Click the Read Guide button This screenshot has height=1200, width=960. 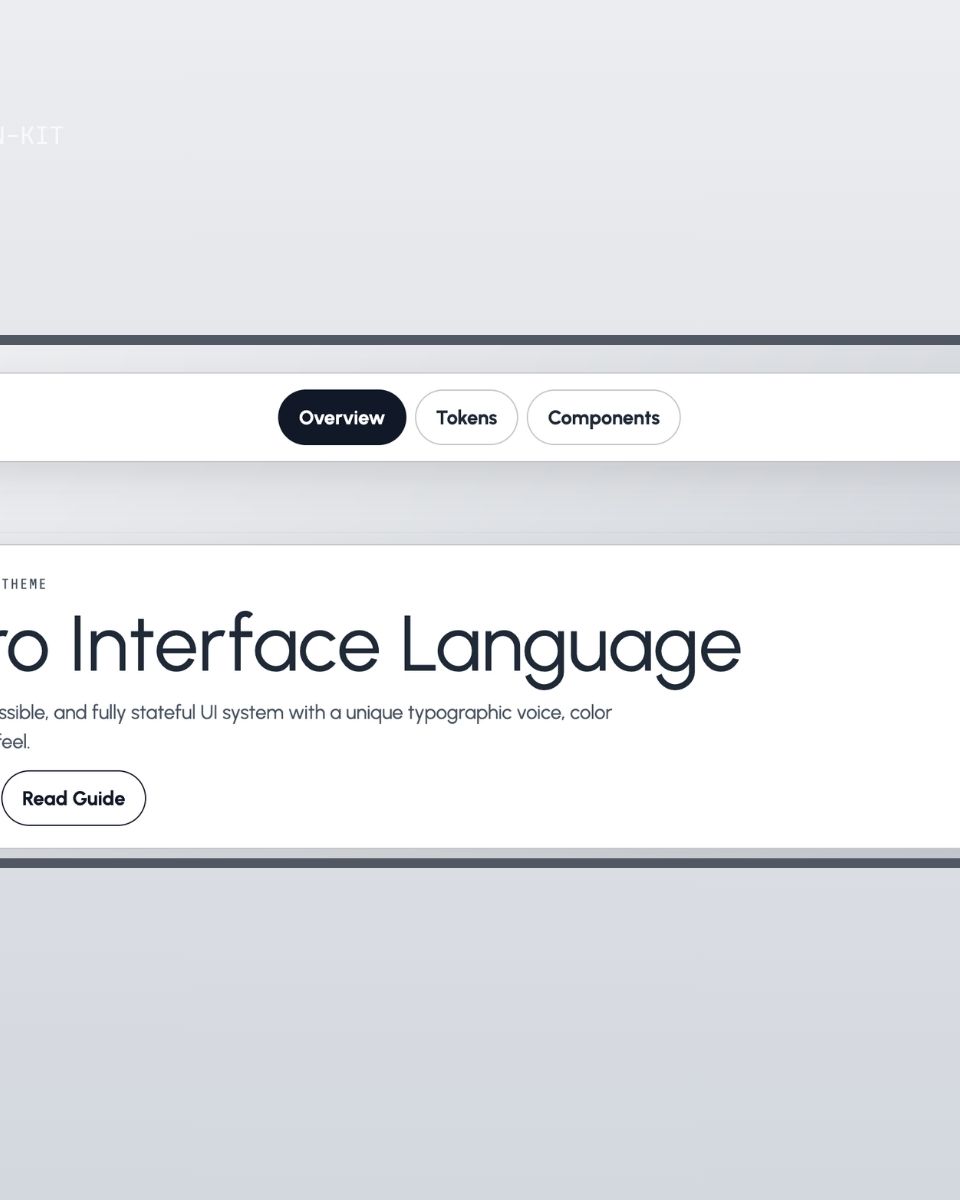click(x=73, y=798)
